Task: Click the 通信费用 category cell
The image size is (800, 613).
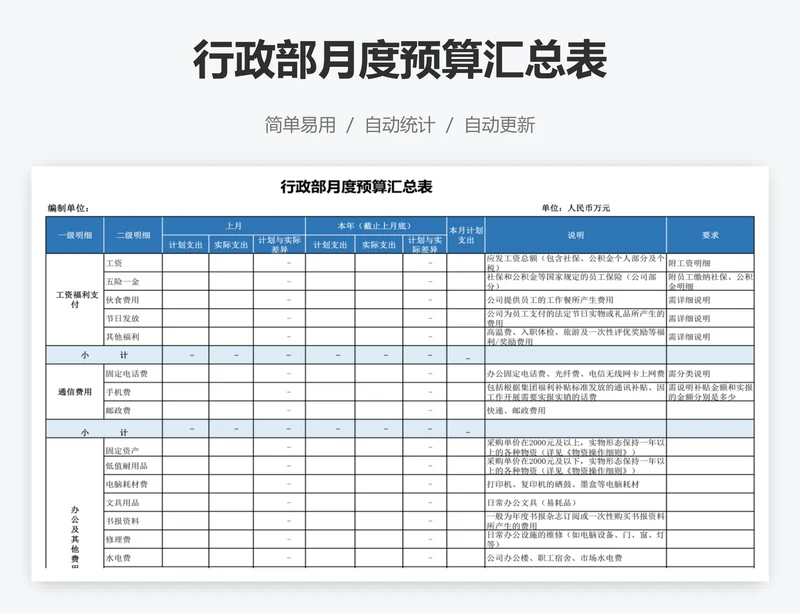Action: (x=74, y=392)
